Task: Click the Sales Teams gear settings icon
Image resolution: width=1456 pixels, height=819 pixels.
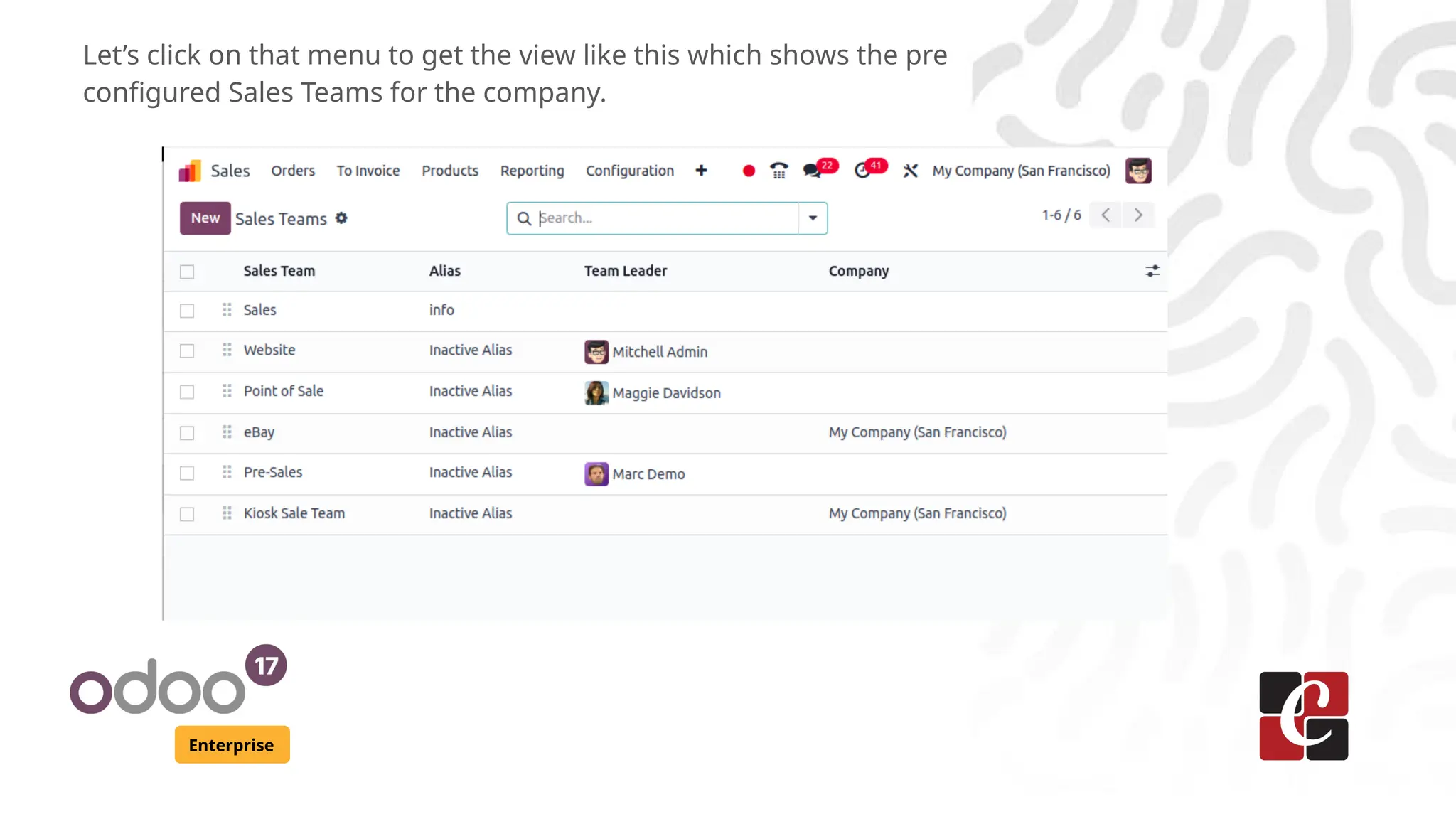Action: (x=341, y=218)
